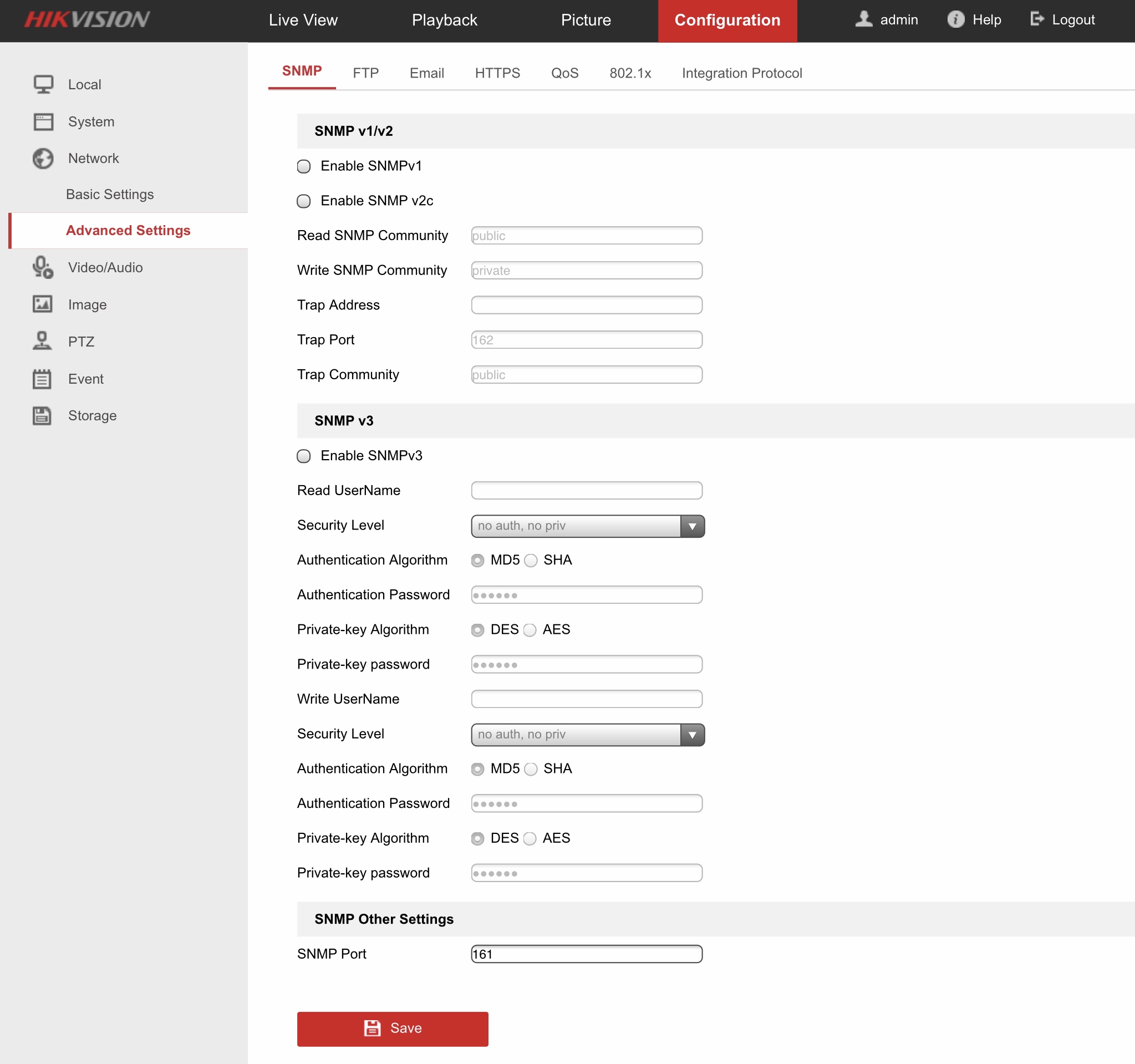The image size is (1135, 1064).
Task: Enable SNMPv1 radio button
Action: (x=305, y=166)
